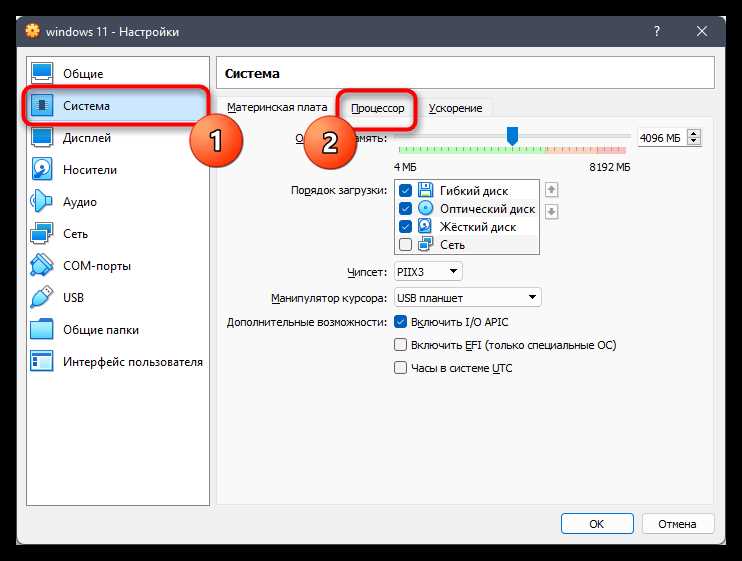Select USB label in the sidebar
742x561 pixels.
click(x=73, y=298)
